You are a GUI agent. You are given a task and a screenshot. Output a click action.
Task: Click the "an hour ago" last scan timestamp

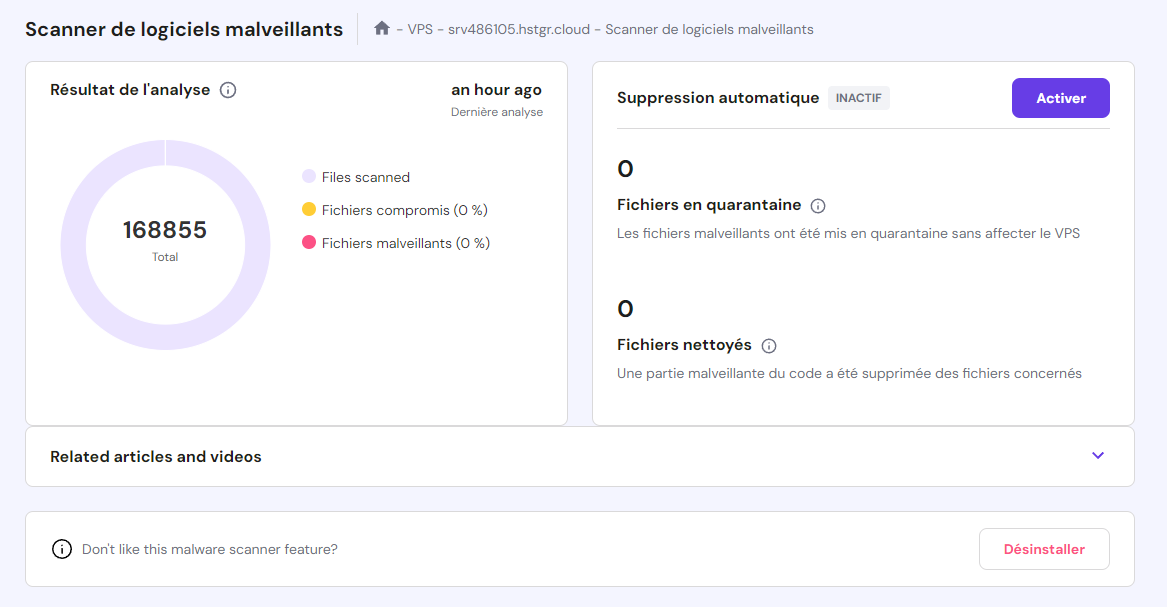tap(496, 89)
